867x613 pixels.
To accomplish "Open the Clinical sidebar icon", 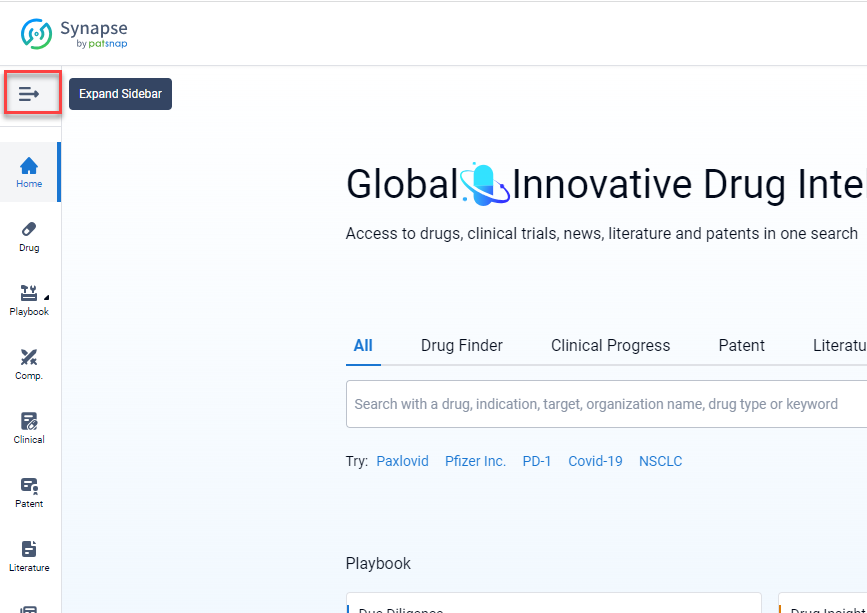I will click(x=29, y=428).
